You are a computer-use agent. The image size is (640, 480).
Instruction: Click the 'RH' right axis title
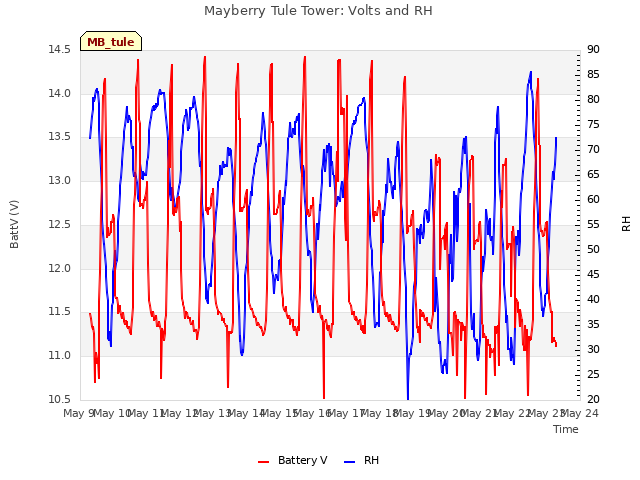(626, 224)
